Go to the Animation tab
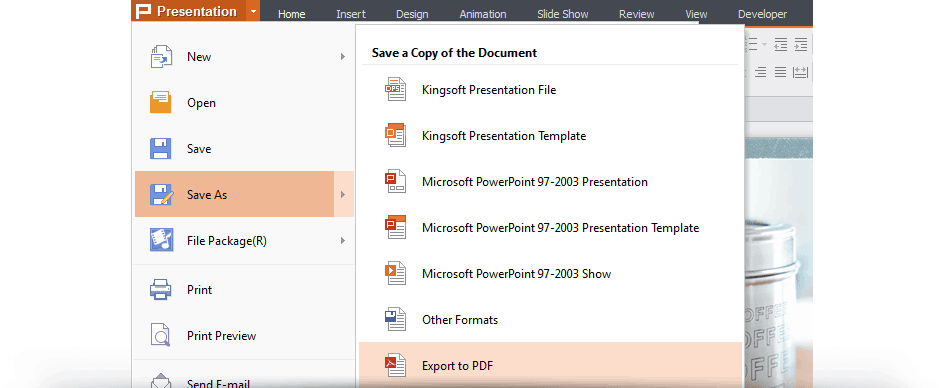Viewport: 942px width, 388px height. (483, 14)
